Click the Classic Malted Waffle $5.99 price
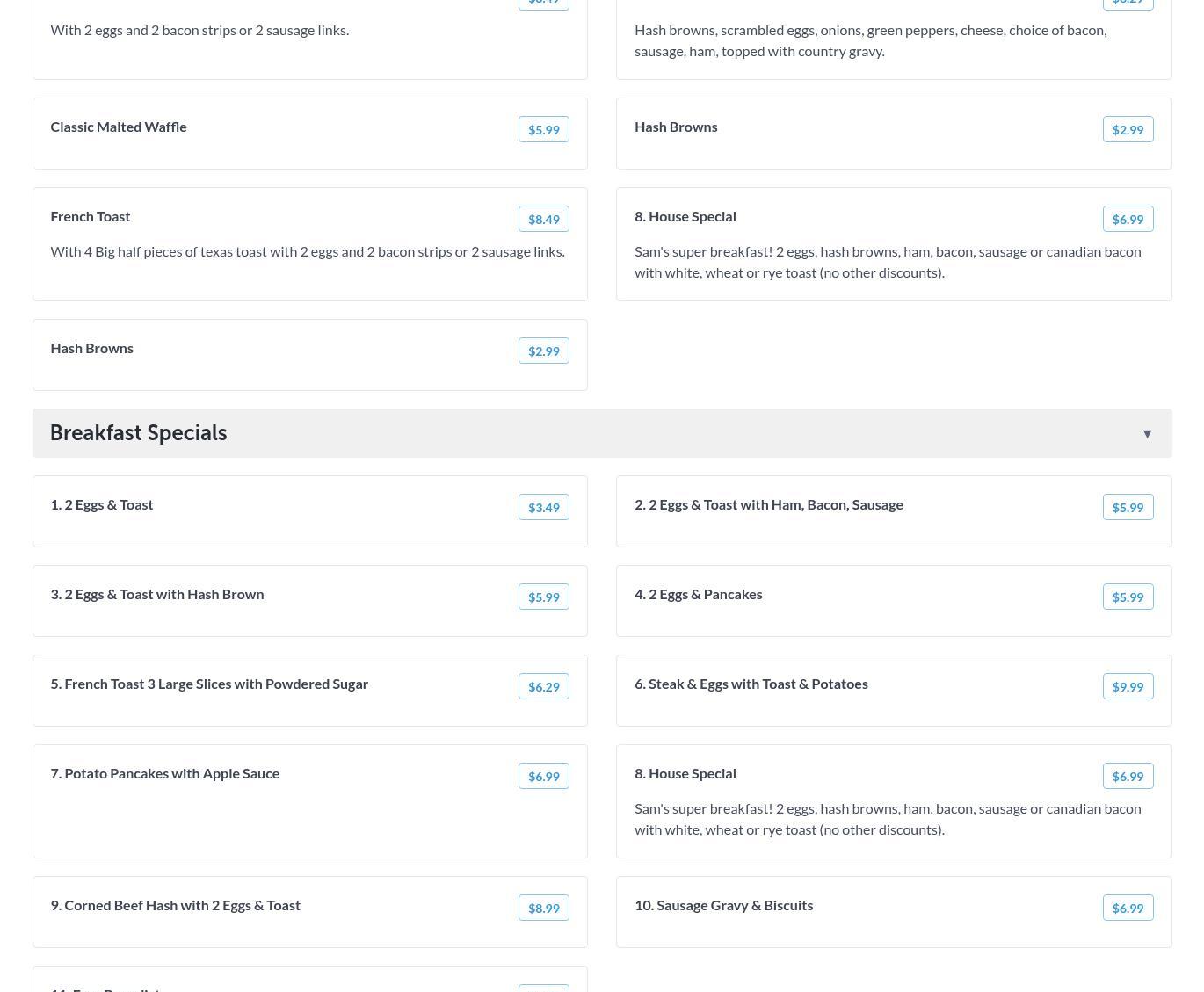The image size is (1204, 992). click(x=544, y=129)
